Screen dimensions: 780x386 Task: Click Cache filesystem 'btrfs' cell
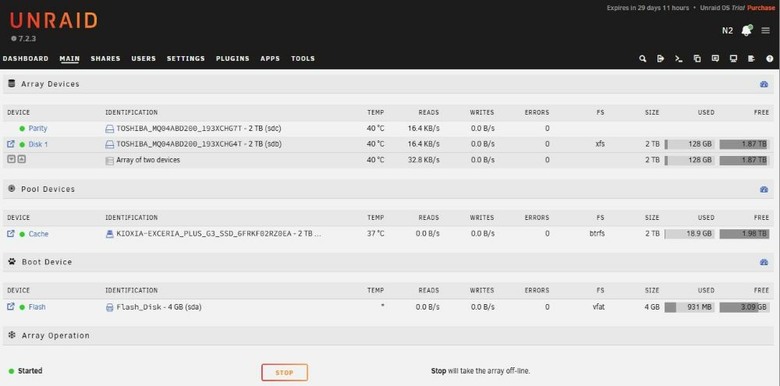click(597, 233)
